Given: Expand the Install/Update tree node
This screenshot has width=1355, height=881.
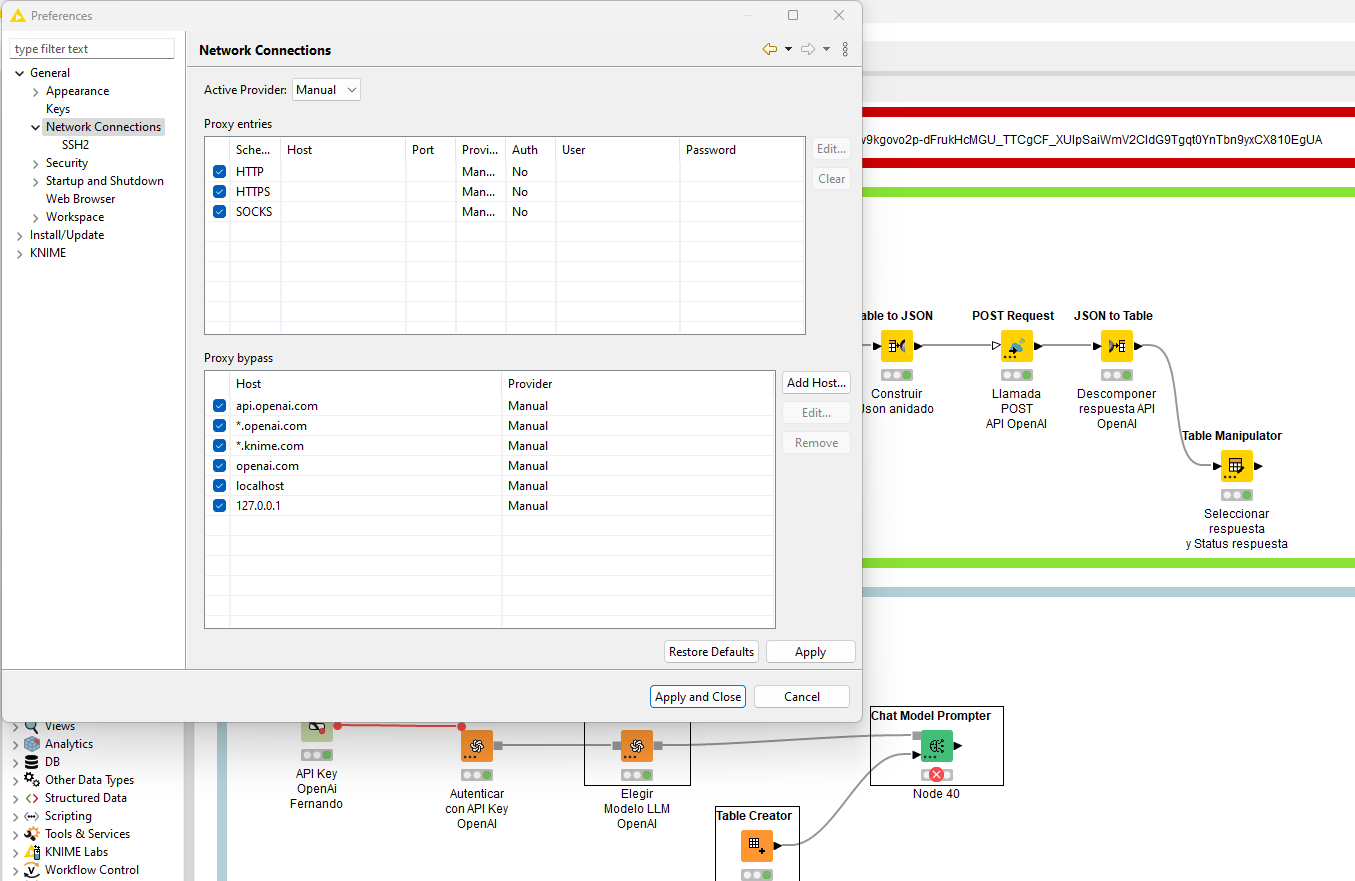Looking at the screenshot, I should click(x=19, y=235).
